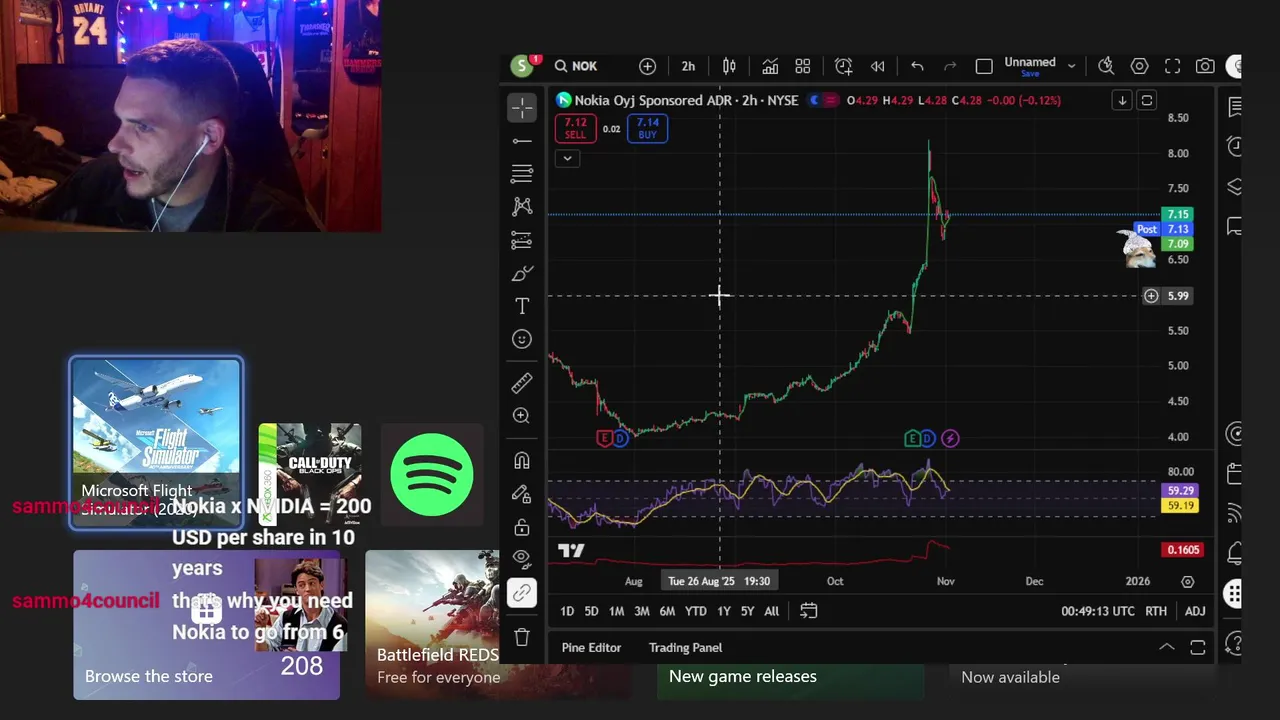Image resolution: width=1280 pixels, height=720 pixels.
Task: Toggle ADJ adjusted data
Action: [x=1195, y=611]
